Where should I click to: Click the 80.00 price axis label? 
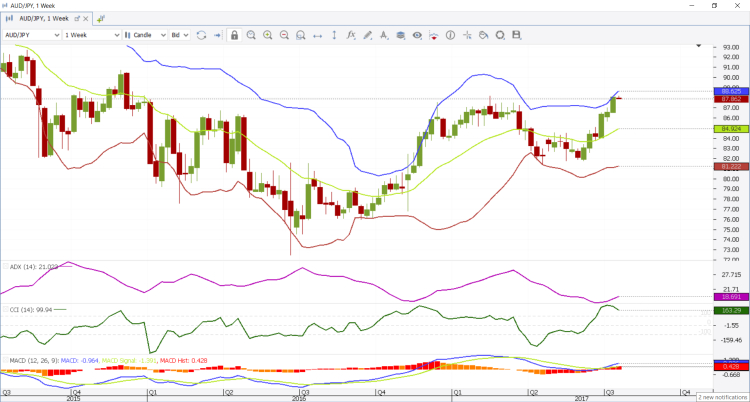pos(729,179)
